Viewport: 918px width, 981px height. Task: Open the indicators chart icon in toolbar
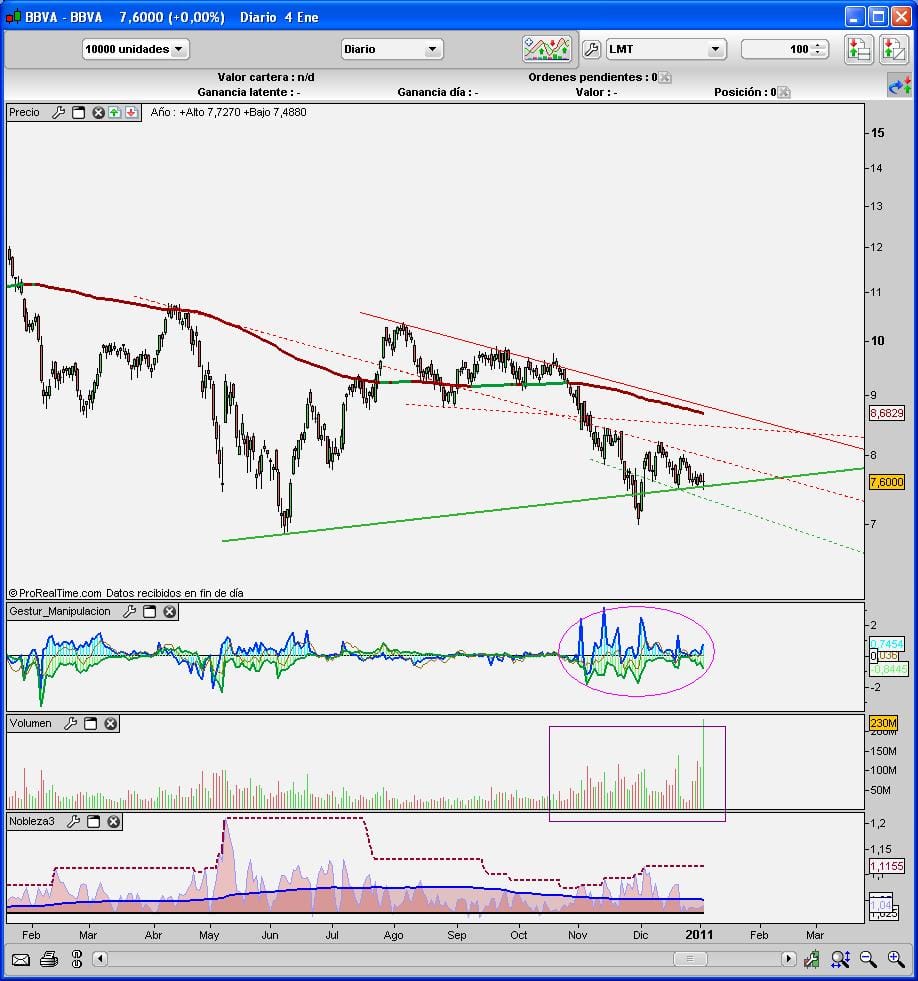(546, 49)
